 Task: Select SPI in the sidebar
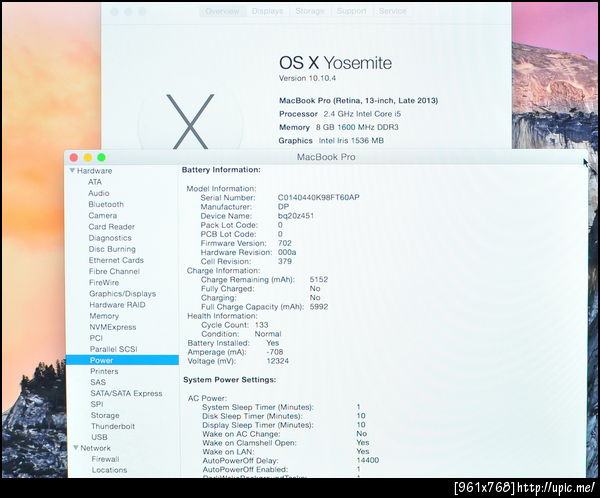pos(97,404)
